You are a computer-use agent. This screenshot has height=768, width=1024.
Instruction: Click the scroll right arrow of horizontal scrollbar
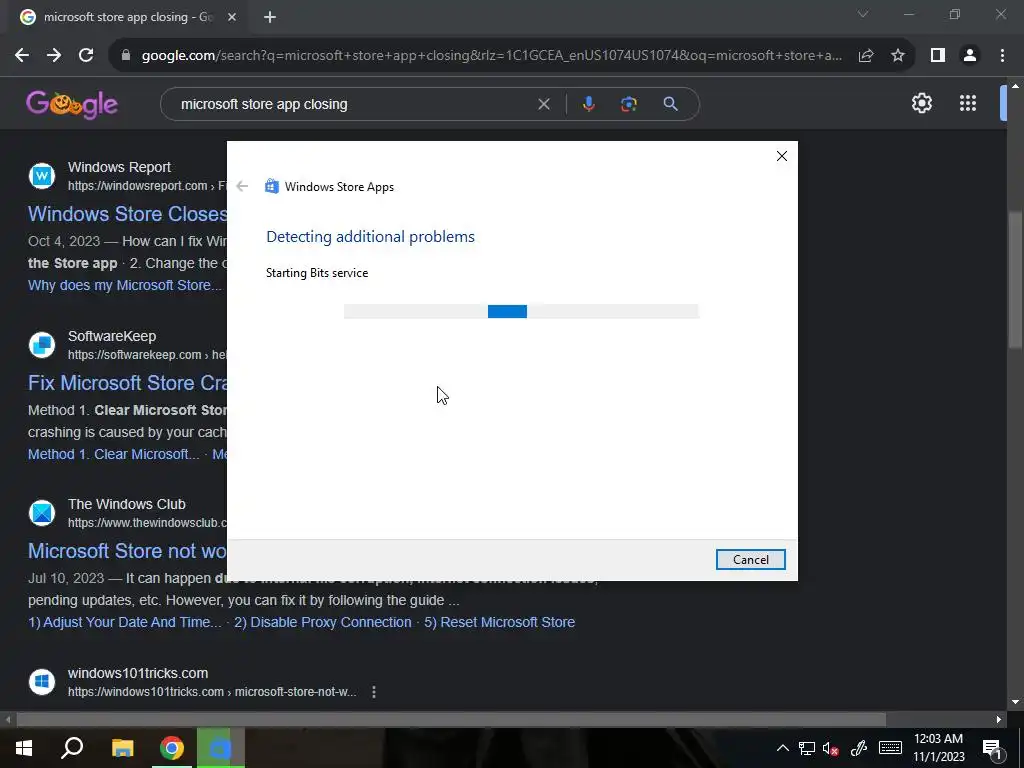click(x=999, y=720)
